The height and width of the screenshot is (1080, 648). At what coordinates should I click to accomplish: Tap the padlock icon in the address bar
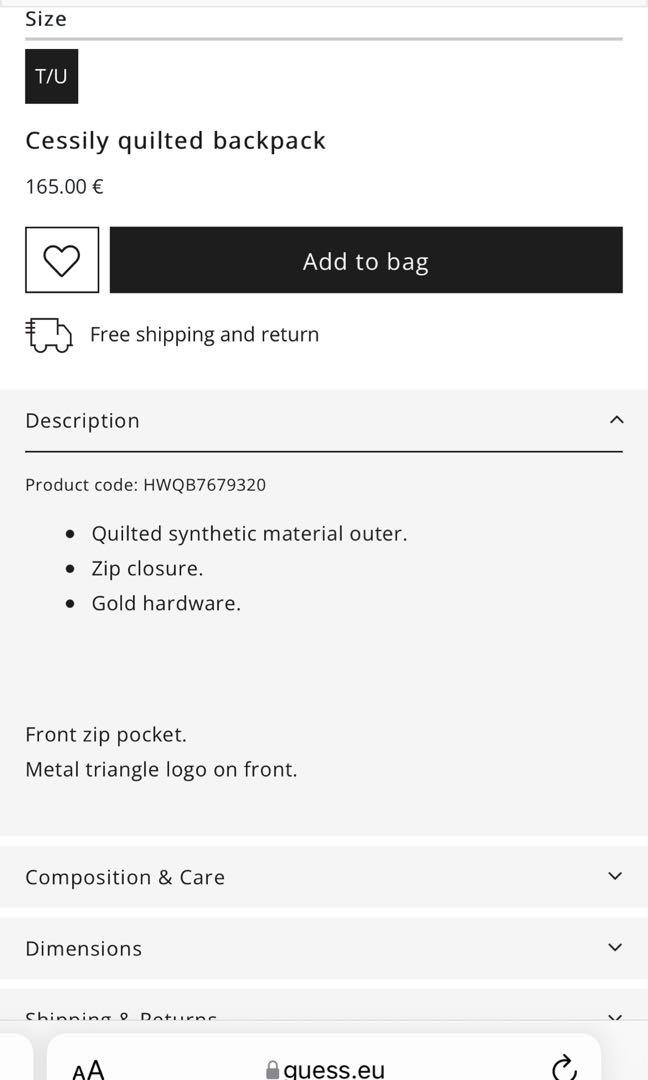(273, 1070)
